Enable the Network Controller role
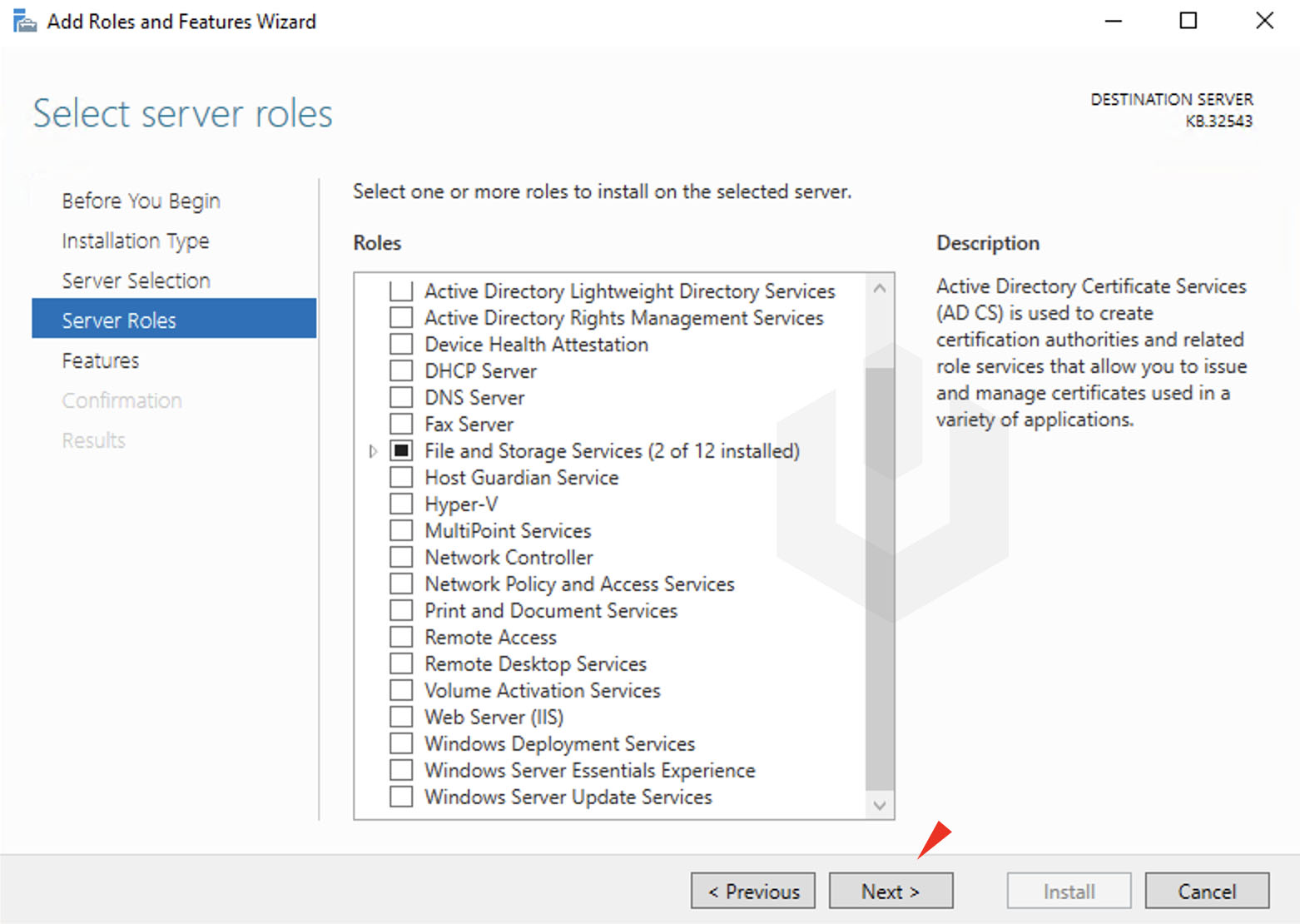This screenshot has width=1300, height=924. (x=401, y=557)
